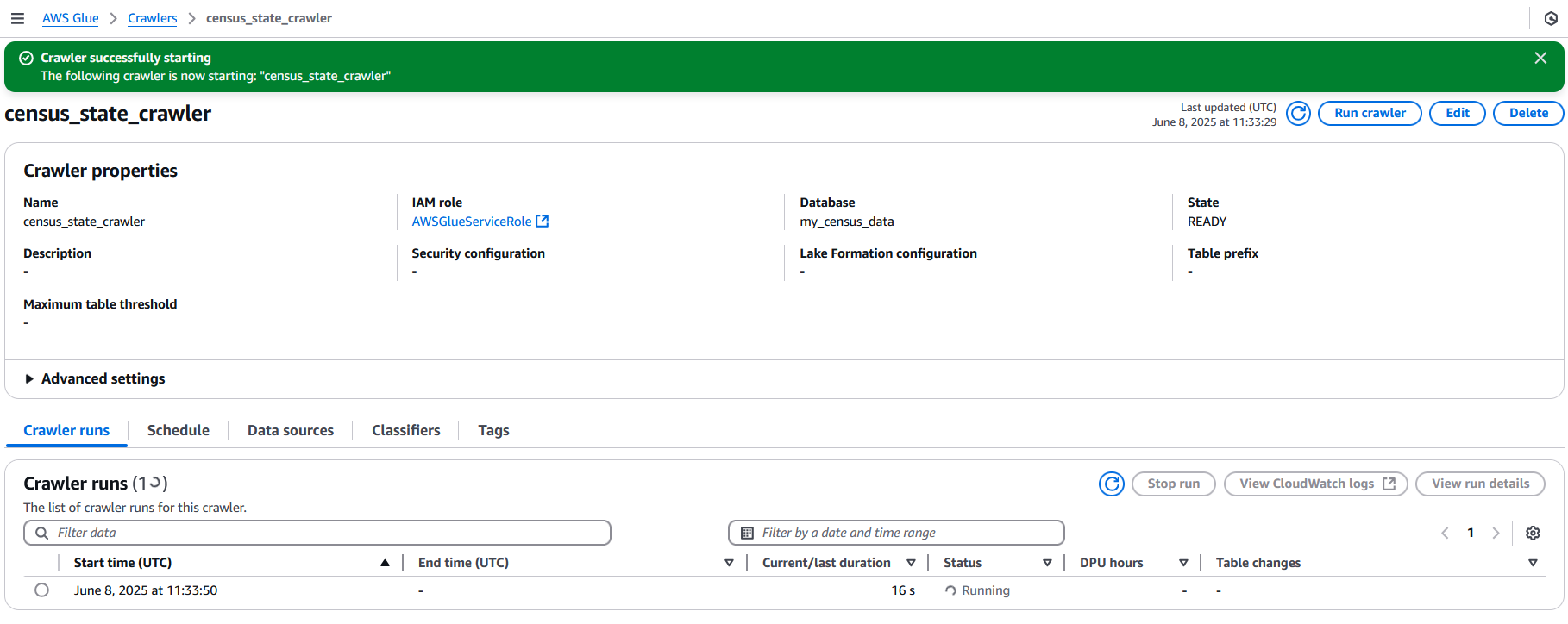Open the hamburger navigation menu
Screen dimensions: 1568x624
point(17,18)
